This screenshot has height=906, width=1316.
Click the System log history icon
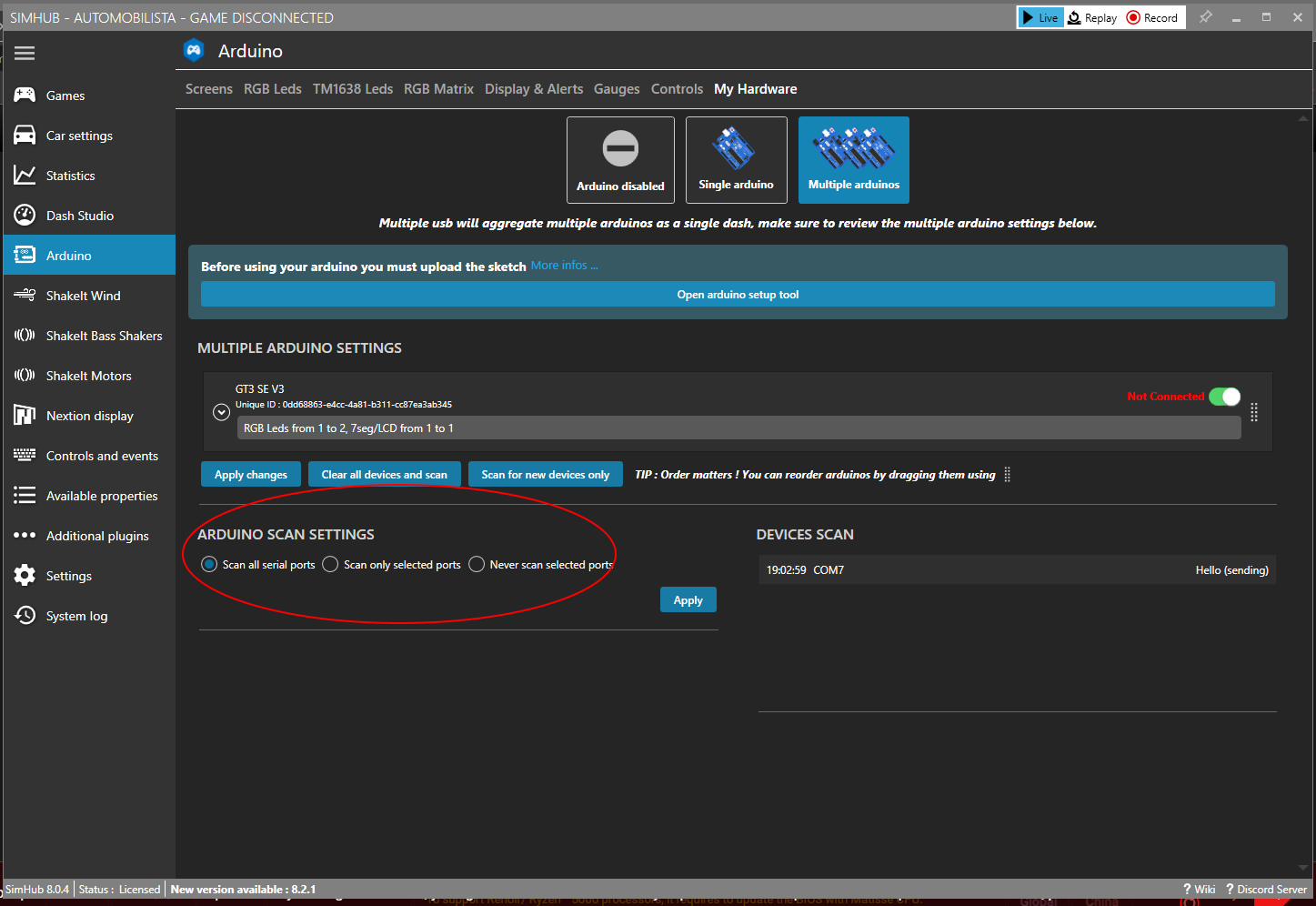tap(25, 615)
